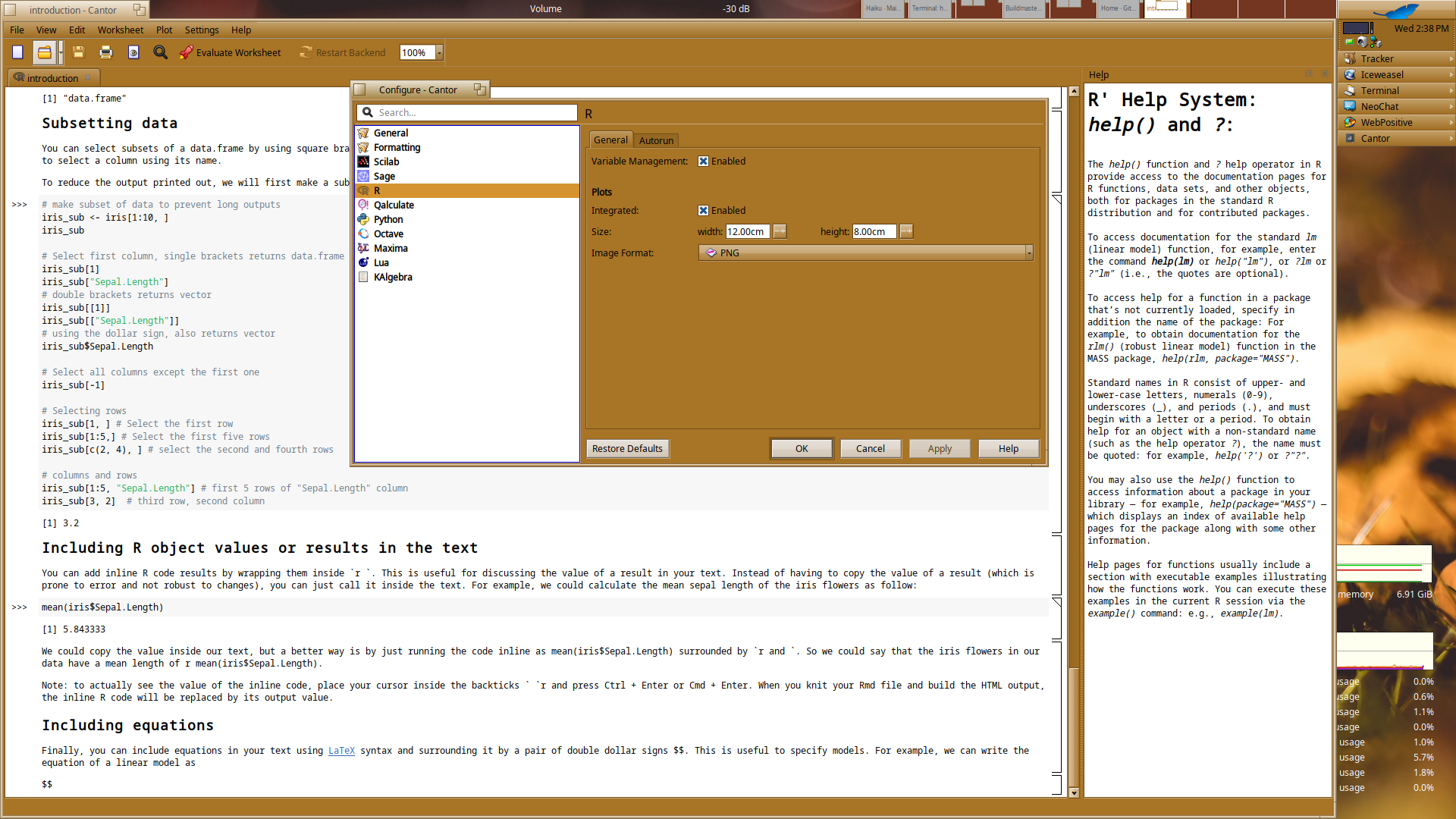The height and width of the screenshot is (819, 1456).
Task: Click the LaTeX hyperlink in worksheet
Action: click(x=341, y=750)
